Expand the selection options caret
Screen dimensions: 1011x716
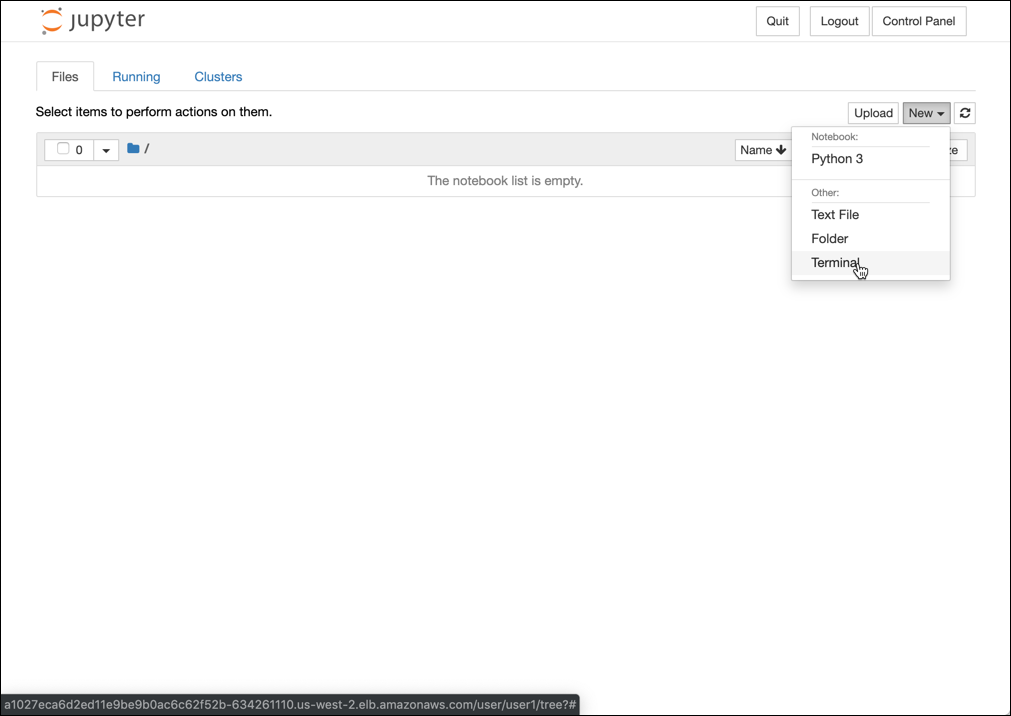(x=106, y=150)
